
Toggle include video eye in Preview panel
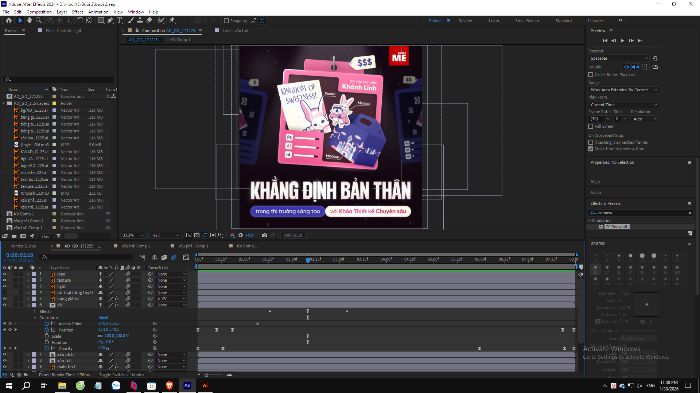(626, 67)
